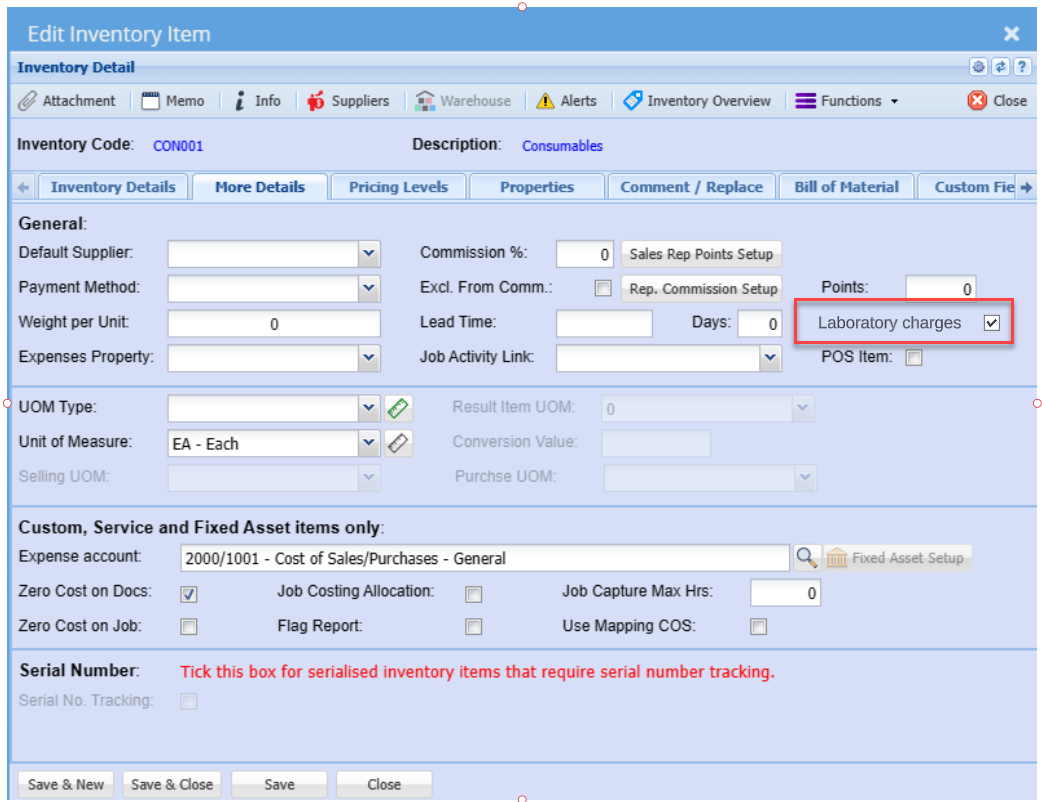Expand the Default Supplier dropdown

pyautogui.click(x=369, y=254)
